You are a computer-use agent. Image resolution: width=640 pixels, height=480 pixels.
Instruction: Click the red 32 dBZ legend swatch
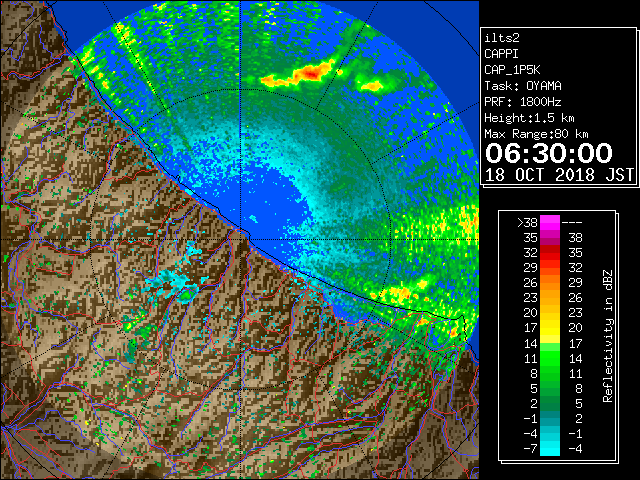[x=550, y=253]
